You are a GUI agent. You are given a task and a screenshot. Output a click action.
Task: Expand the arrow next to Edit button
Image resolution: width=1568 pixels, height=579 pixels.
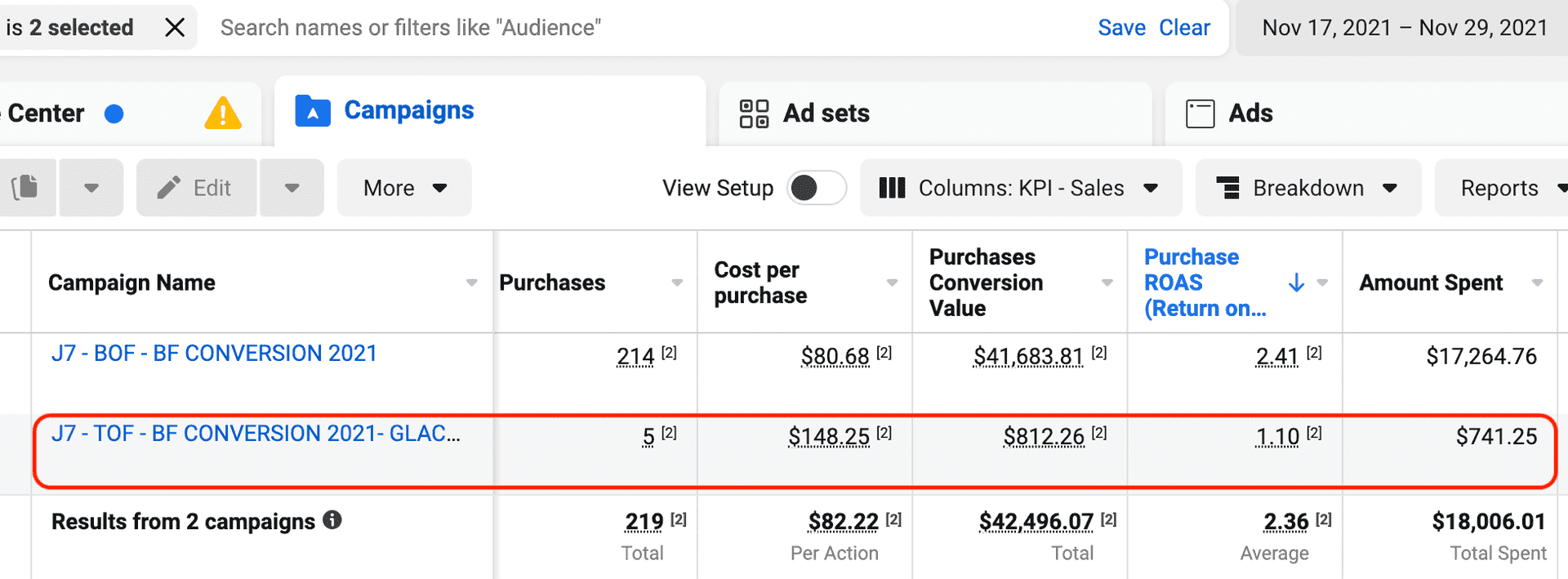coord(292,188)
